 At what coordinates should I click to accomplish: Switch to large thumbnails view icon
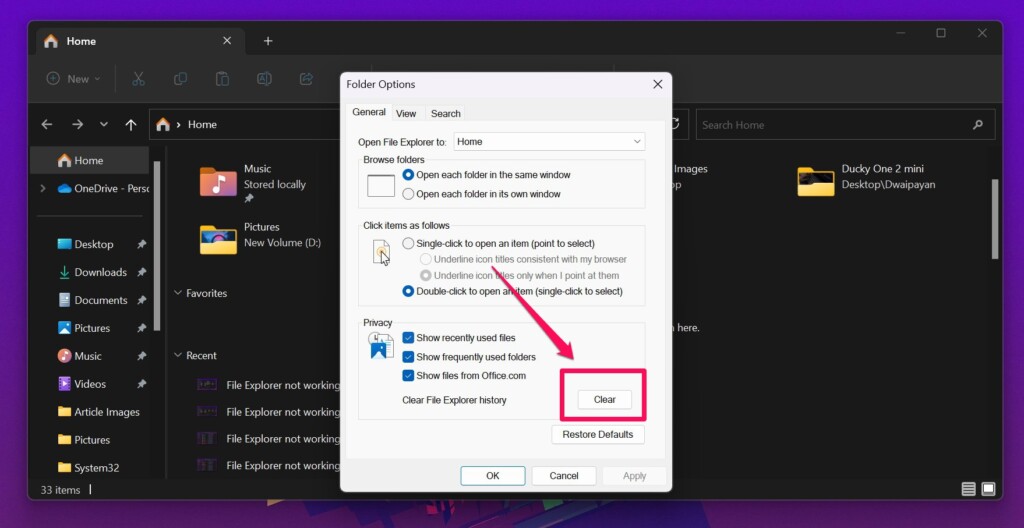point(988,489)
